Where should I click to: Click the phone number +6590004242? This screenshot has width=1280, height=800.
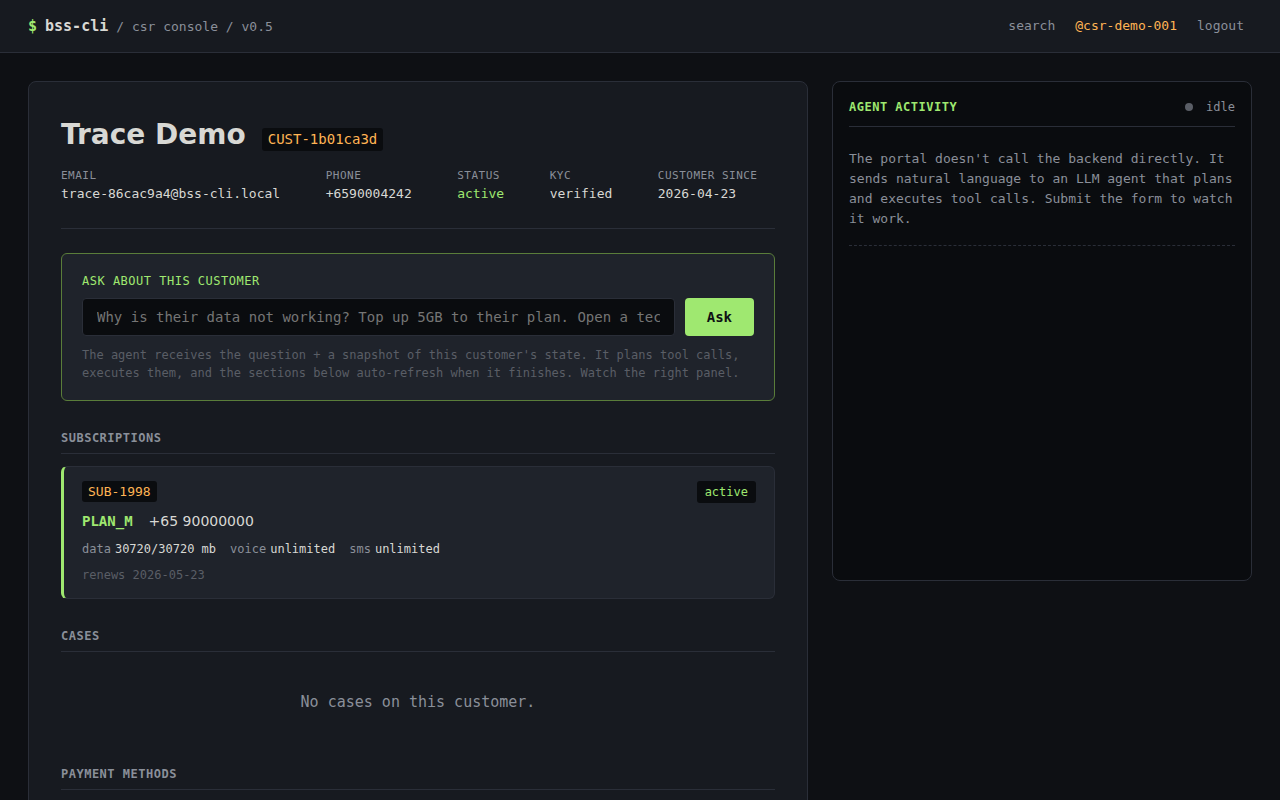(368, 193)
